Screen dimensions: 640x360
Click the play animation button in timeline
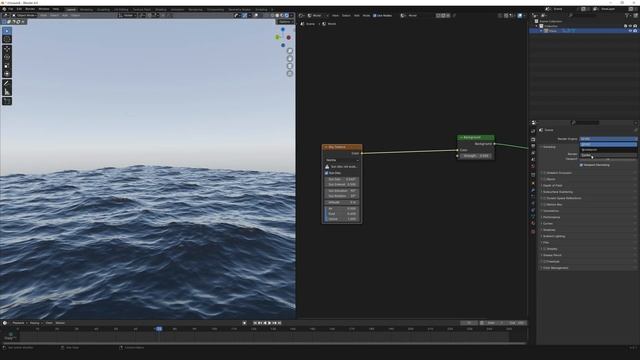click(269, 323)
